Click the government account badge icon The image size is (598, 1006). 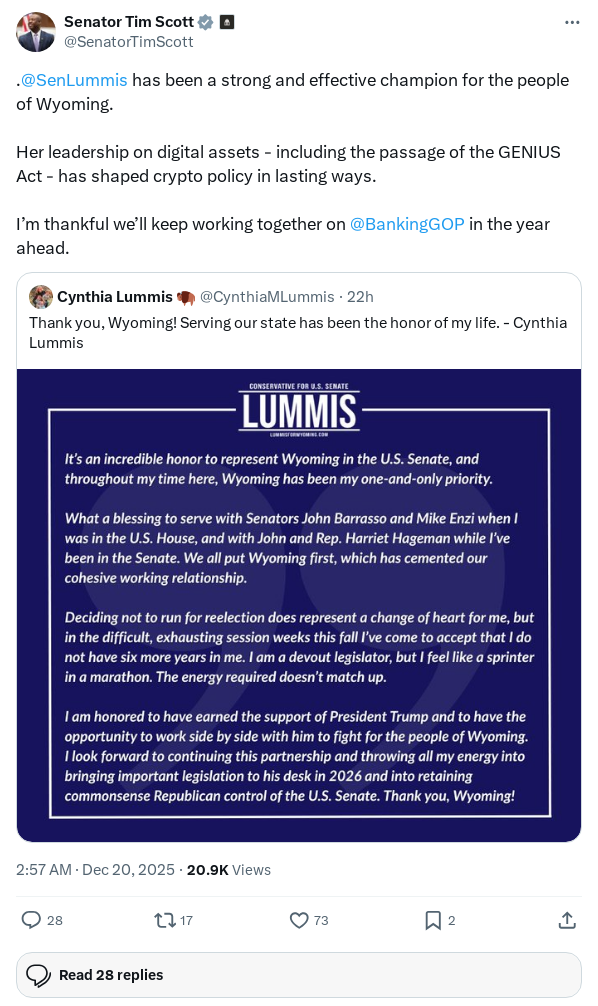[227, 21]
